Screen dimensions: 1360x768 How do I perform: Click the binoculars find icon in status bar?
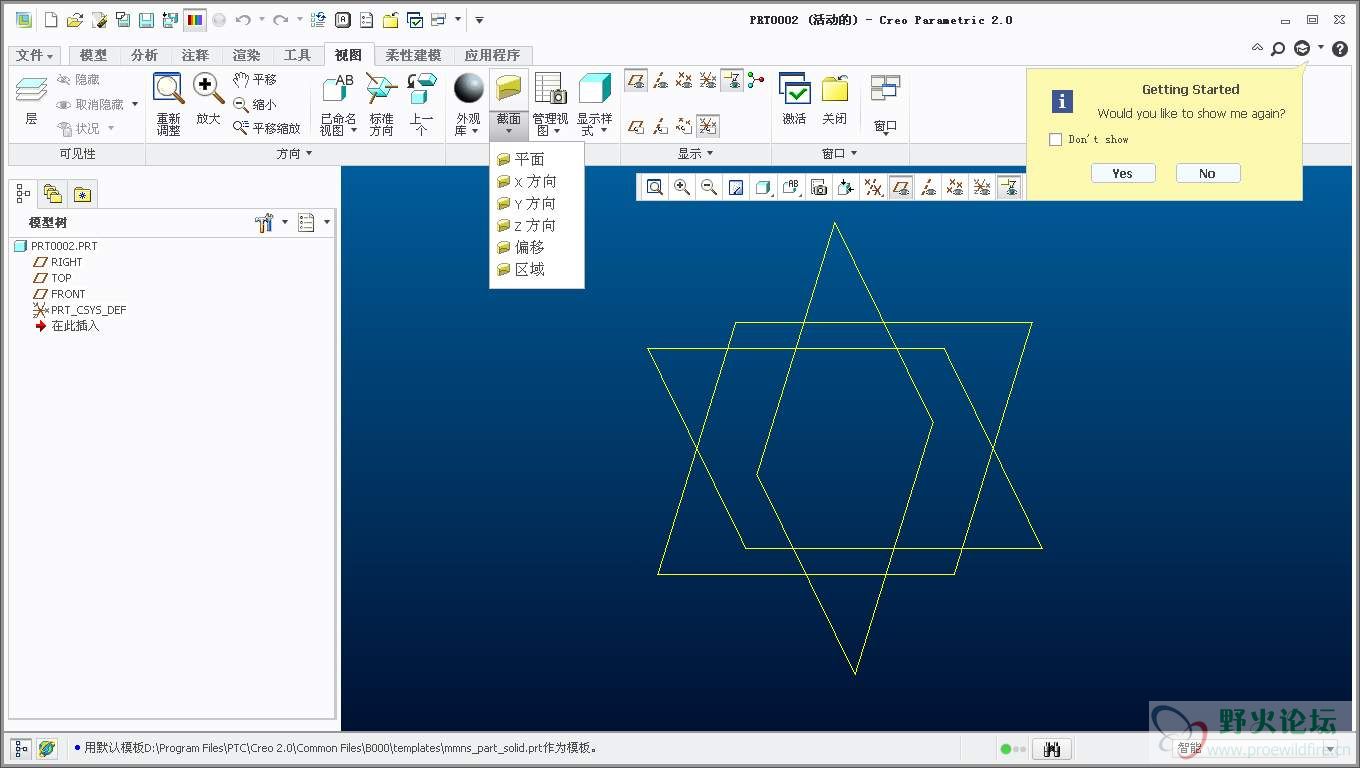[x=1051, y=749]
